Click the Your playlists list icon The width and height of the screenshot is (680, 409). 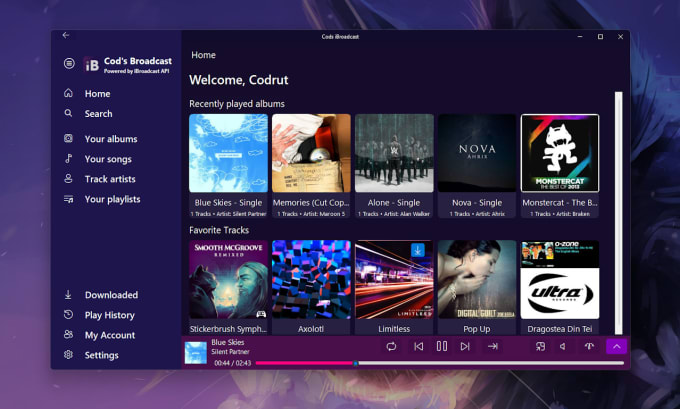69,199
